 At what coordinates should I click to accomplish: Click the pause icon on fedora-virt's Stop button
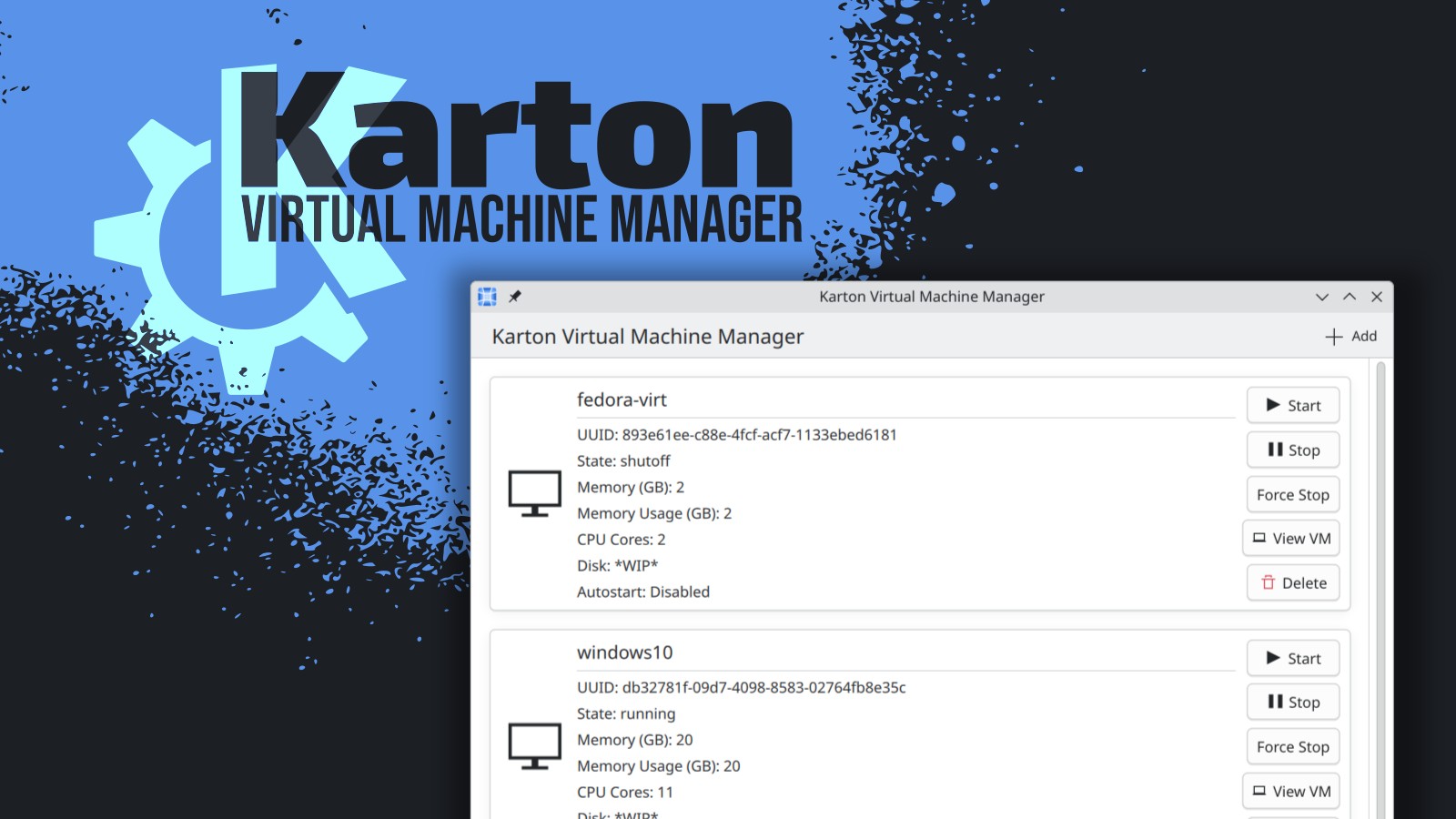click(1277, 450)
